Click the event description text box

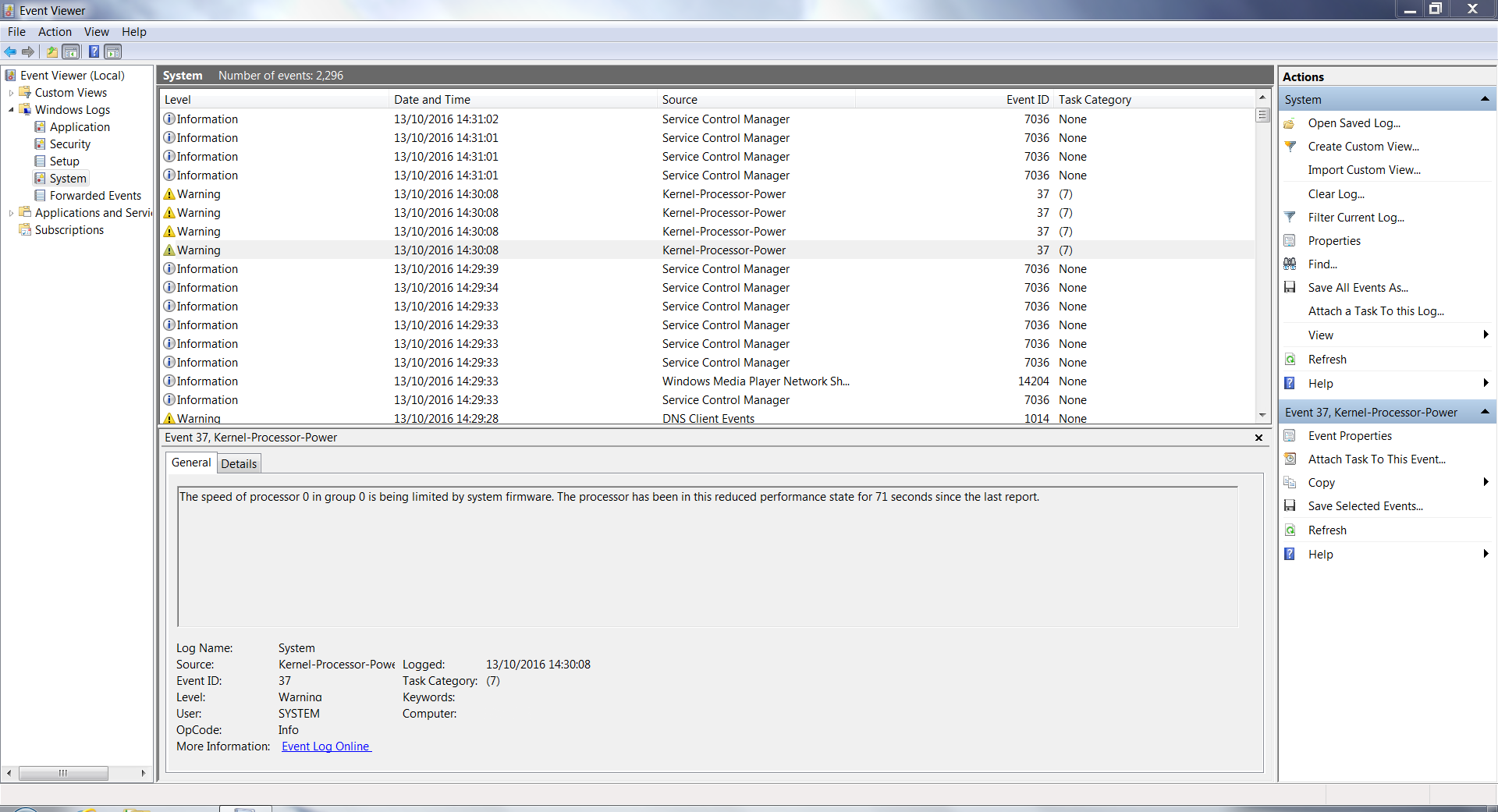(708, 557)
